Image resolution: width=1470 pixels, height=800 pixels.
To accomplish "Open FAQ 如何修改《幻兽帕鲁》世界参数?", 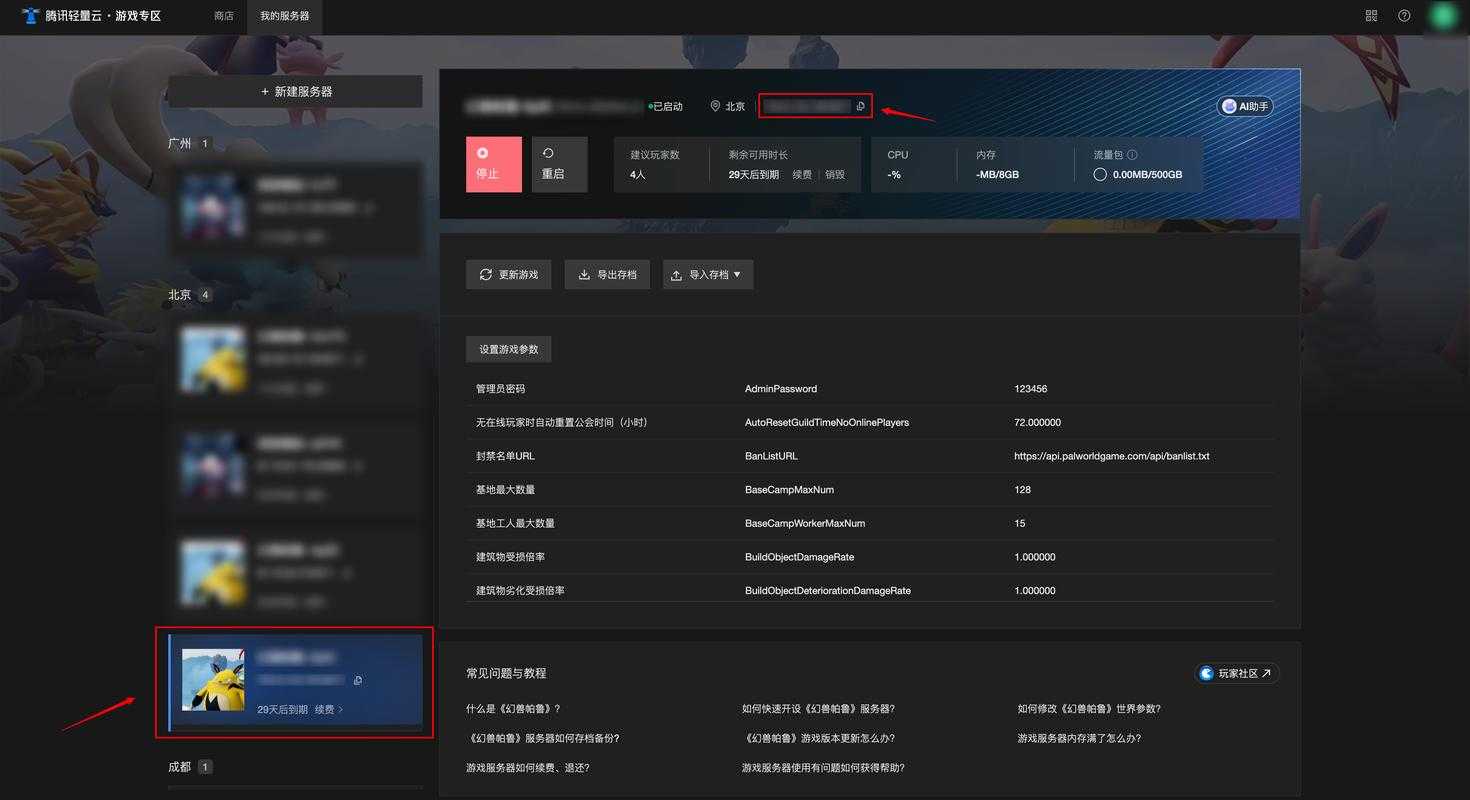I will (1089, 709).
